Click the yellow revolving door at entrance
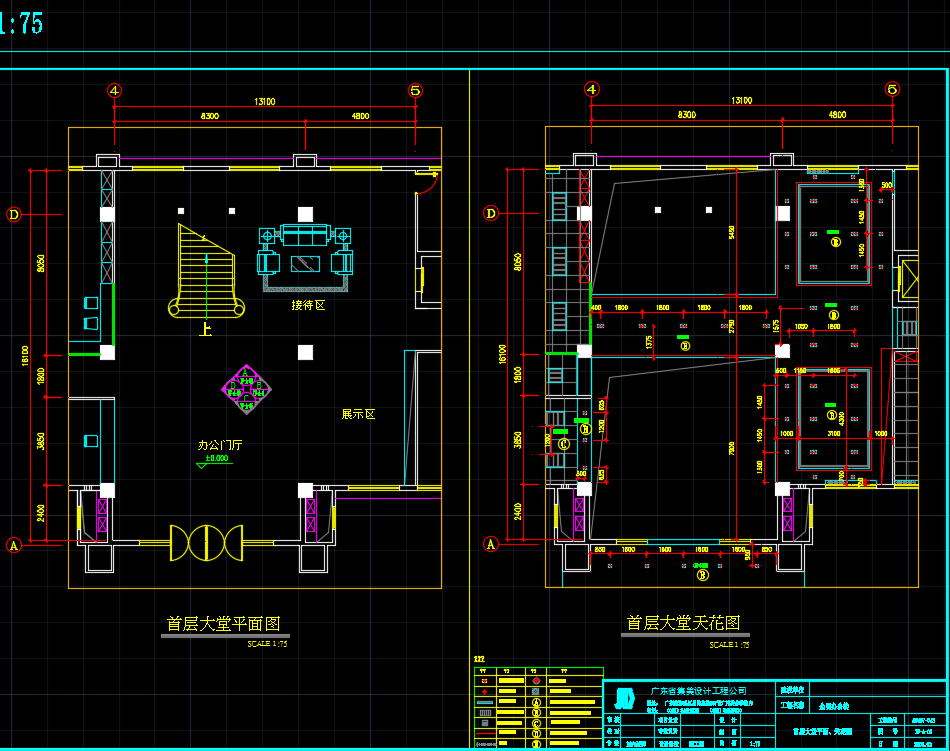 206,542
